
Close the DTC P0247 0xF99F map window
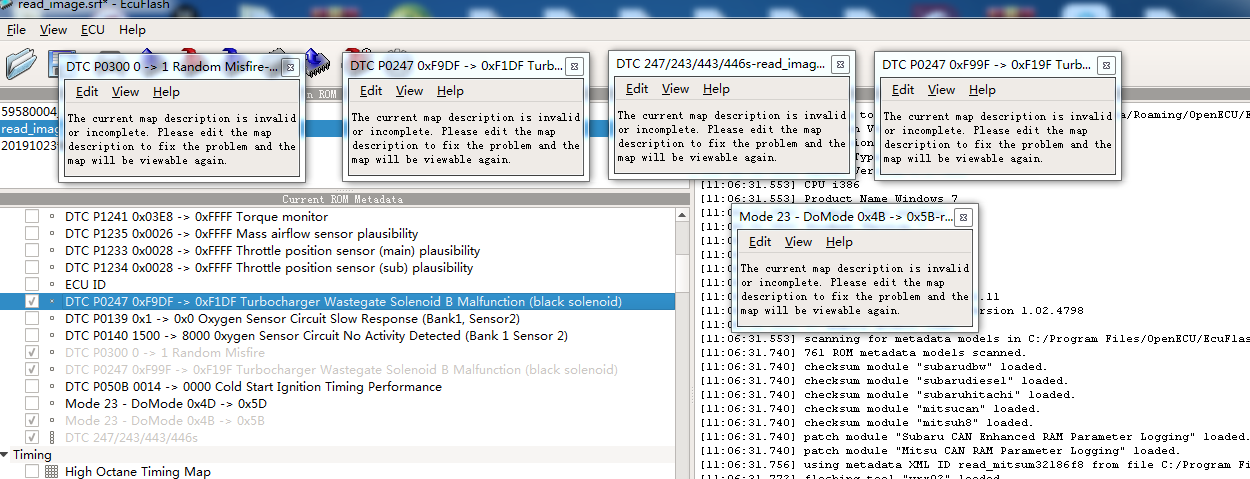pos(1105,65)
